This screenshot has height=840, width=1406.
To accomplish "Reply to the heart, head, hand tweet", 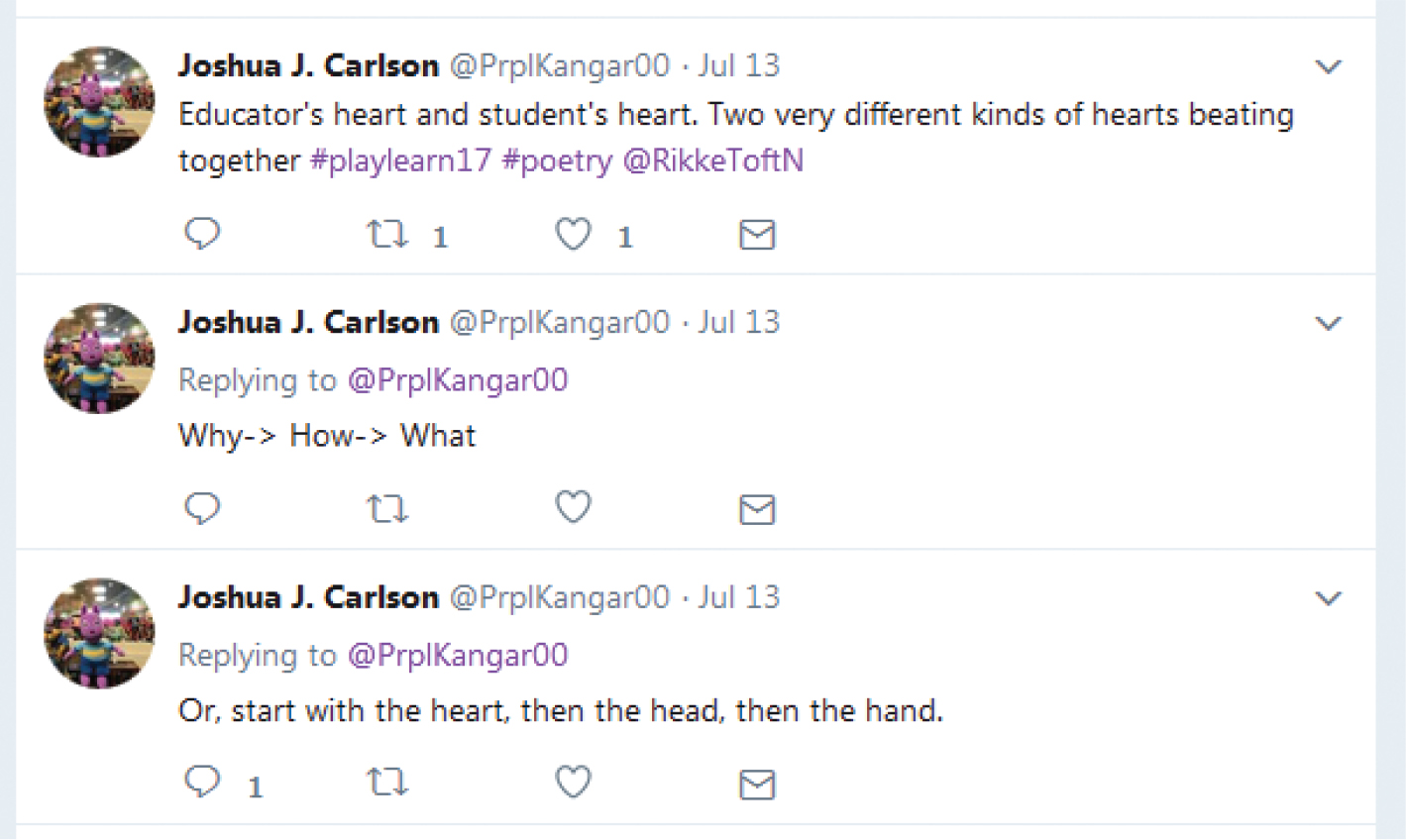I will point(202,783).
